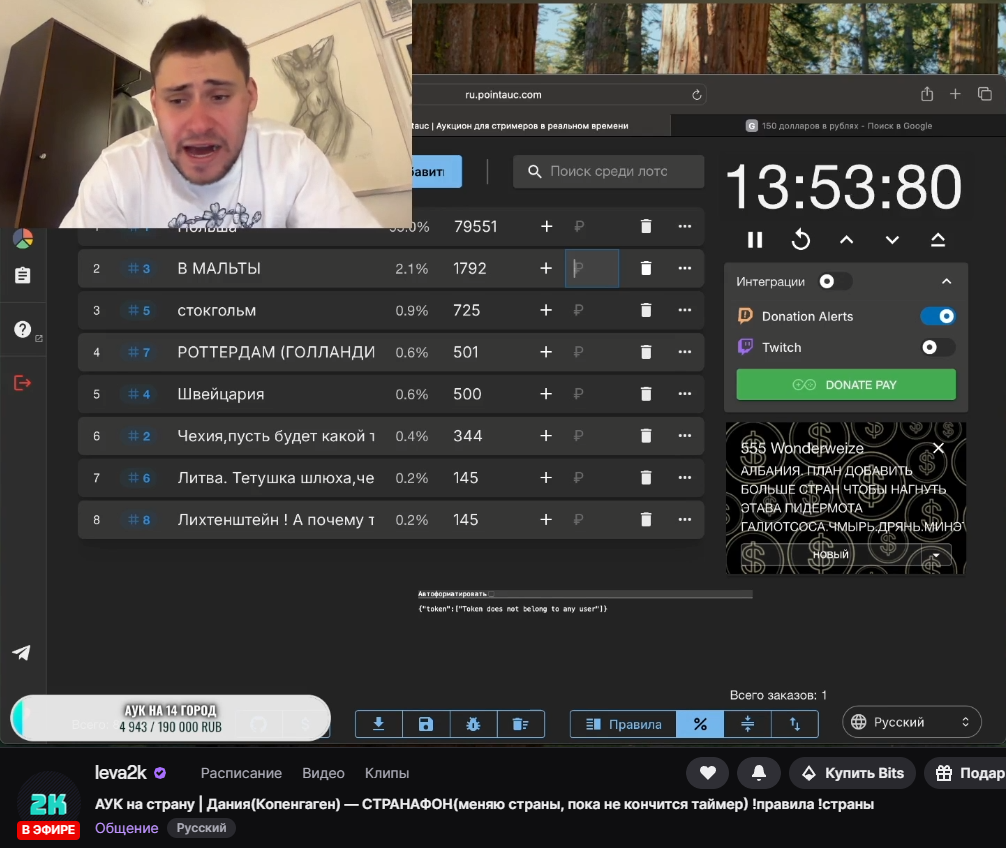Click the lot search field
This screenshot has width=1006, height=848.
click(x=608, y=171)
